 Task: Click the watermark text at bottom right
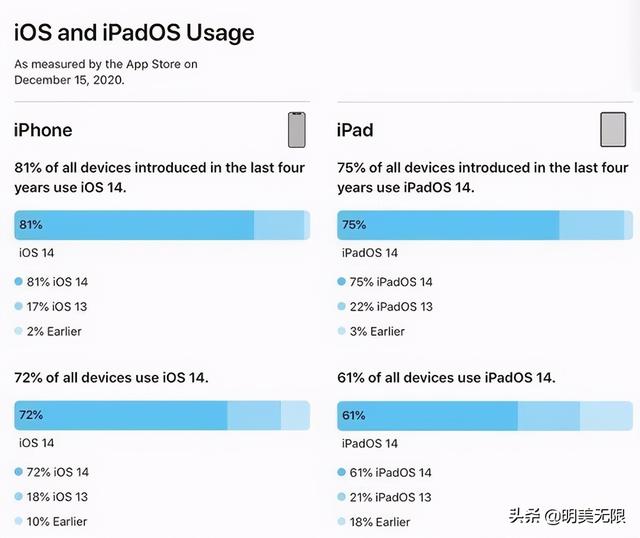click(567, 516)
